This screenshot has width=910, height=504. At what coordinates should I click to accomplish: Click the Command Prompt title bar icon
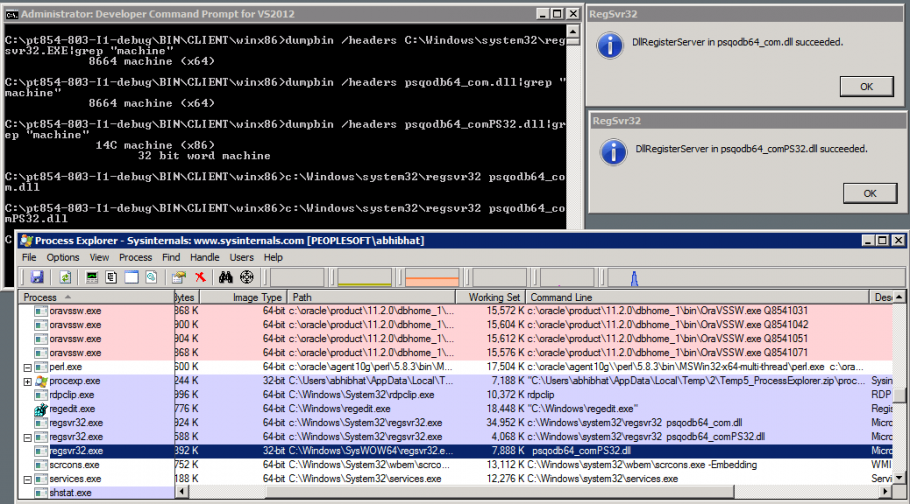pyautogui.click(x=12, y=14)
